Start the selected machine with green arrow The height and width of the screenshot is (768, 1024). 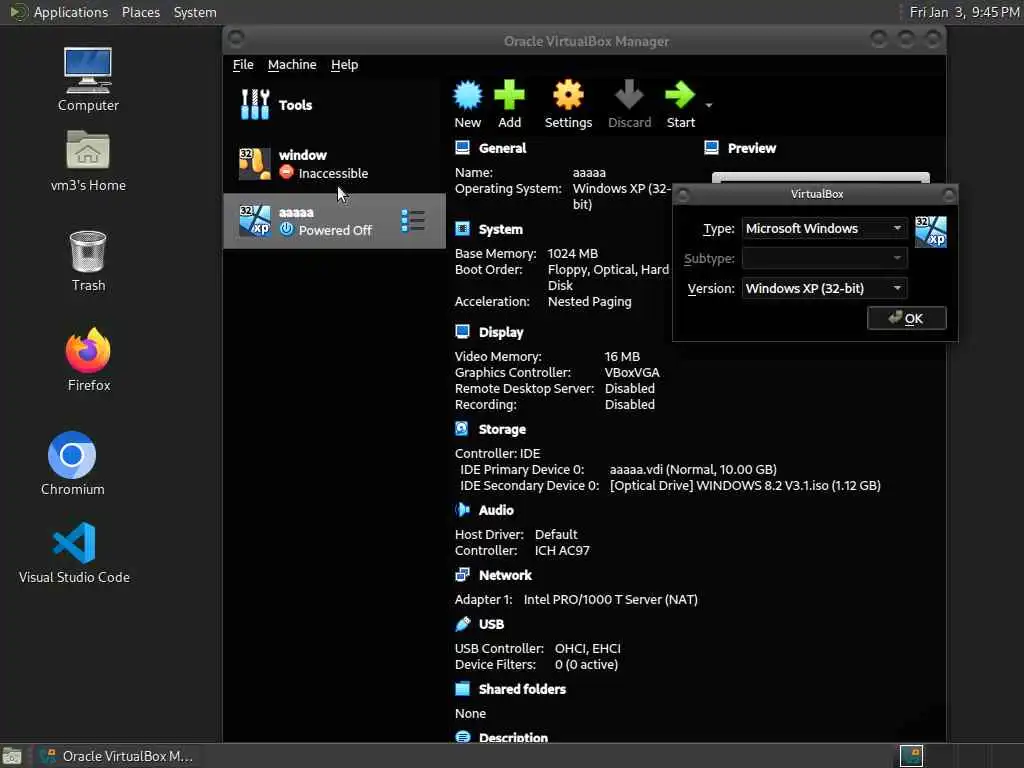[680, 104]
